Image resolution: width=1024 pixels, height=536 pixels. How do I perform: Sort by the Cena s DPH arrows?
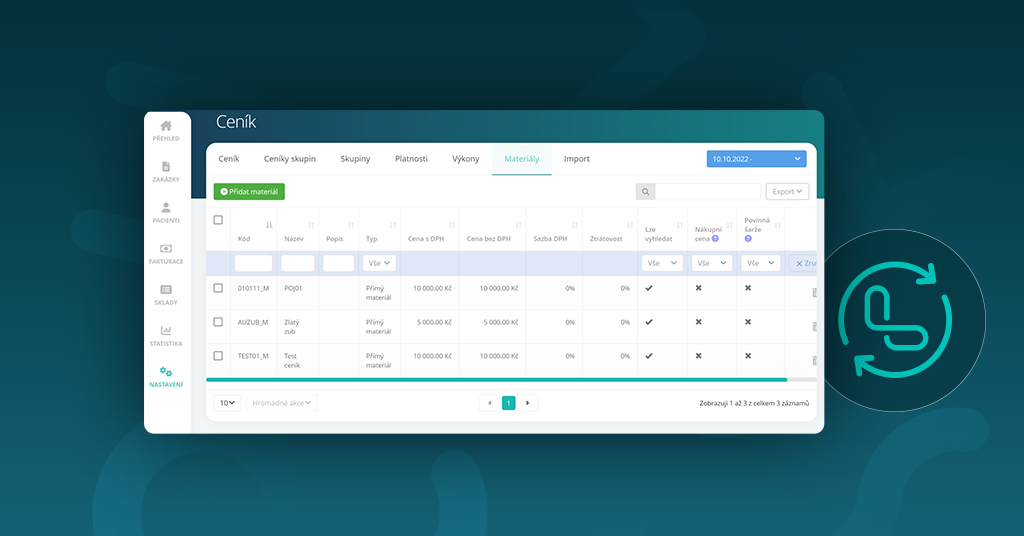[x=452, y=225]
